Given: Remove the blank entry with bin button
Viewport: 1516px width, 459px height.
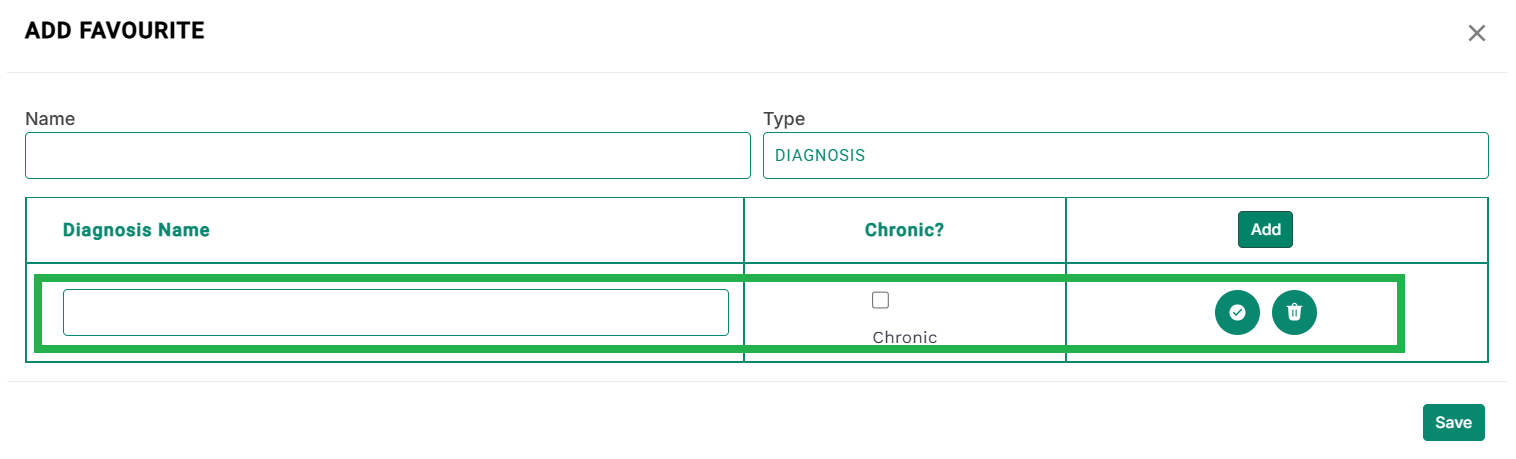Looking at the screenshot, I should point(1294,313).
